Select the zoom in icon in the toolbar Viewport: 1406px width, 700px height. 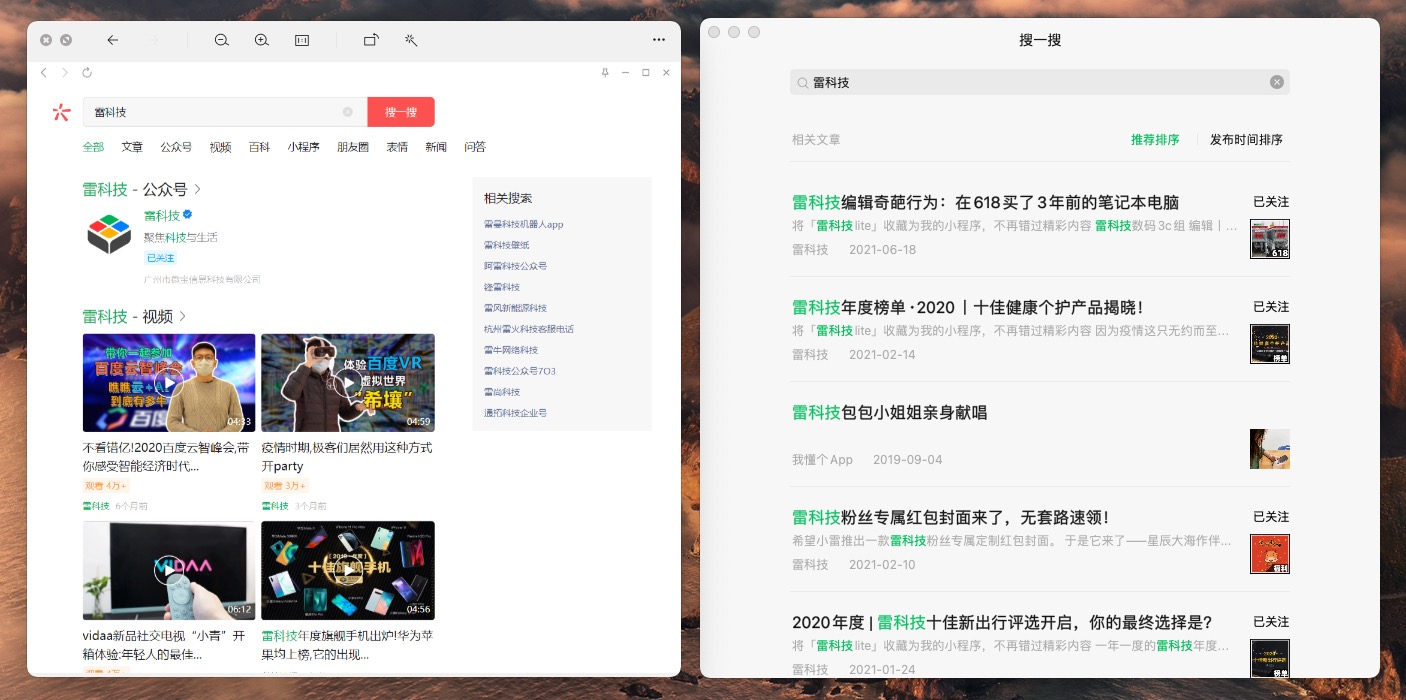coord(260,40)
